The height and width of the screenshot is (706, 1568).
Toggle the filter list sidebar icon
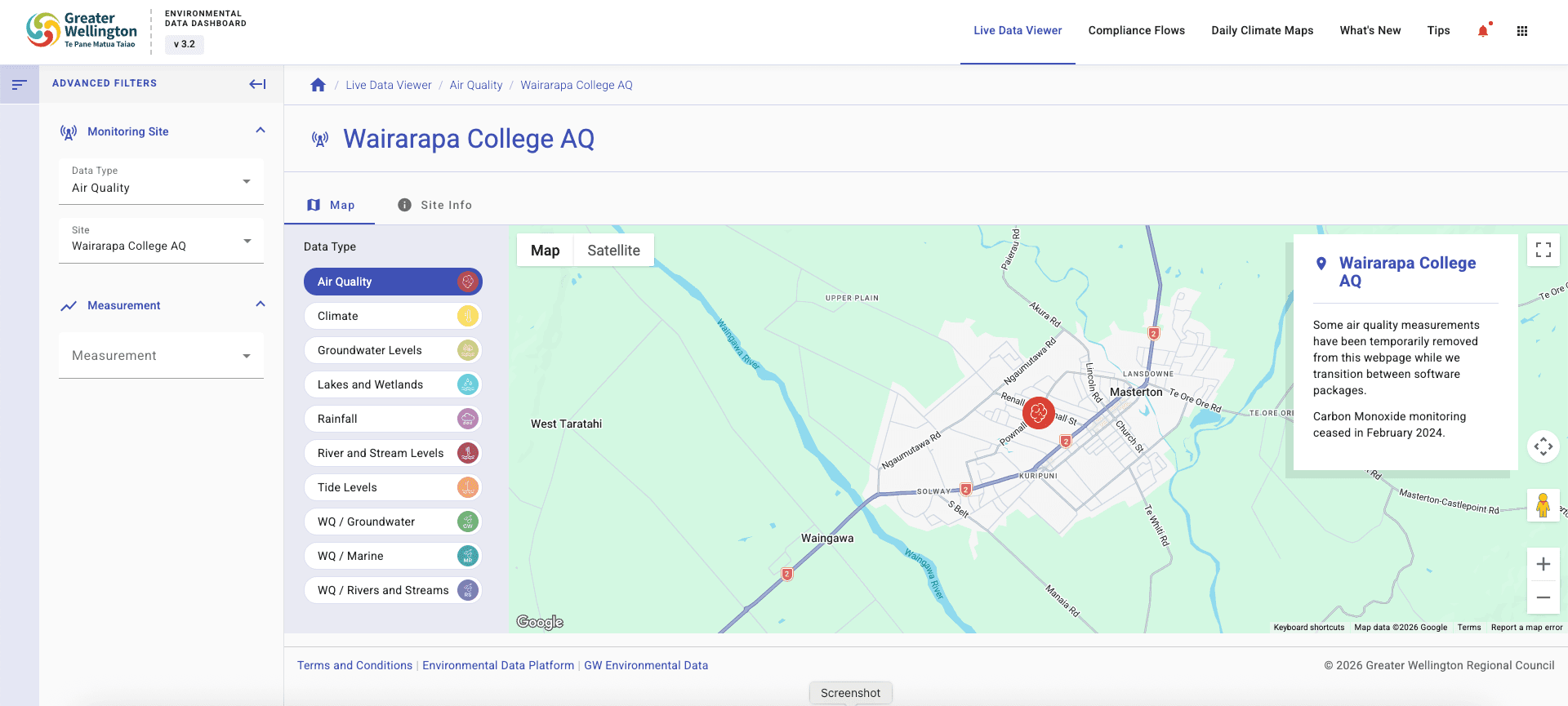(20, 84)
